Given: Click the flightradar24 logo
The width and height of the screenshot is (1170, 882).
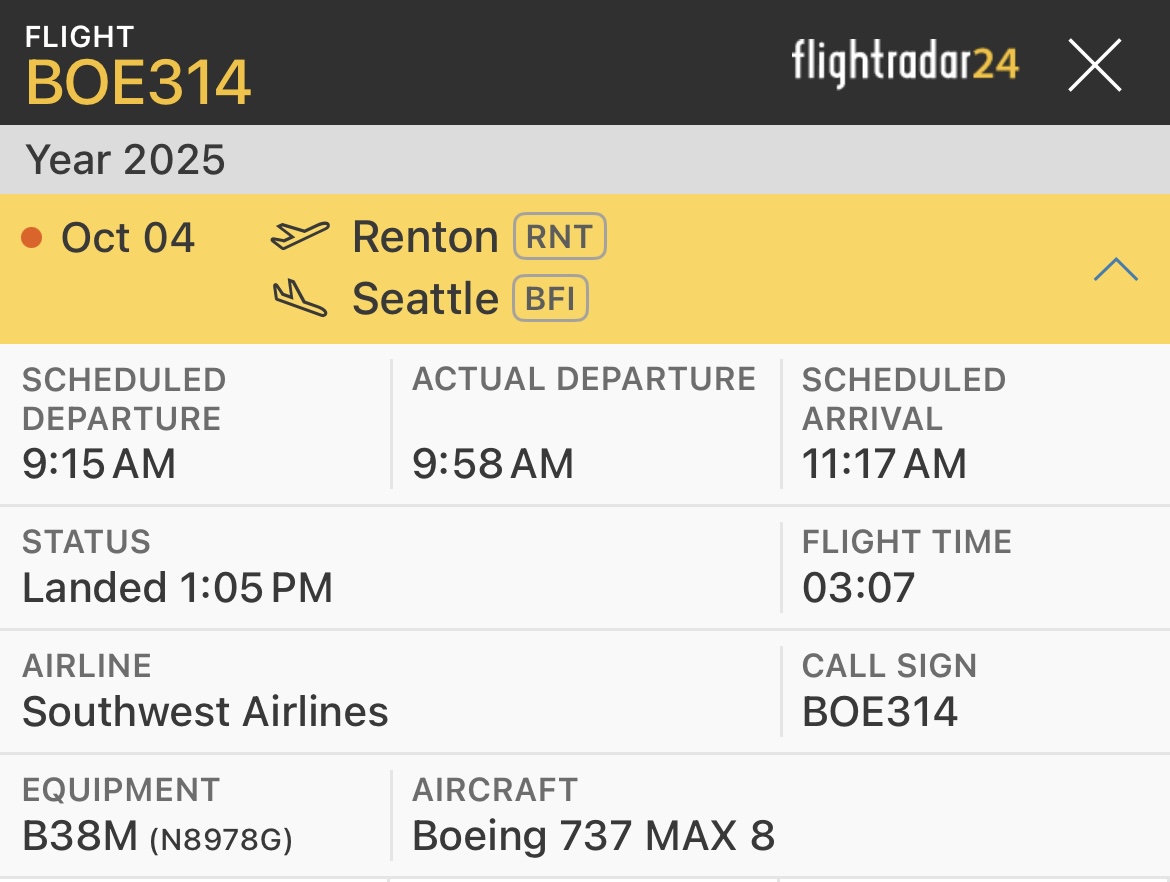Looking at the screenshot, I should [x=905, y=64].
